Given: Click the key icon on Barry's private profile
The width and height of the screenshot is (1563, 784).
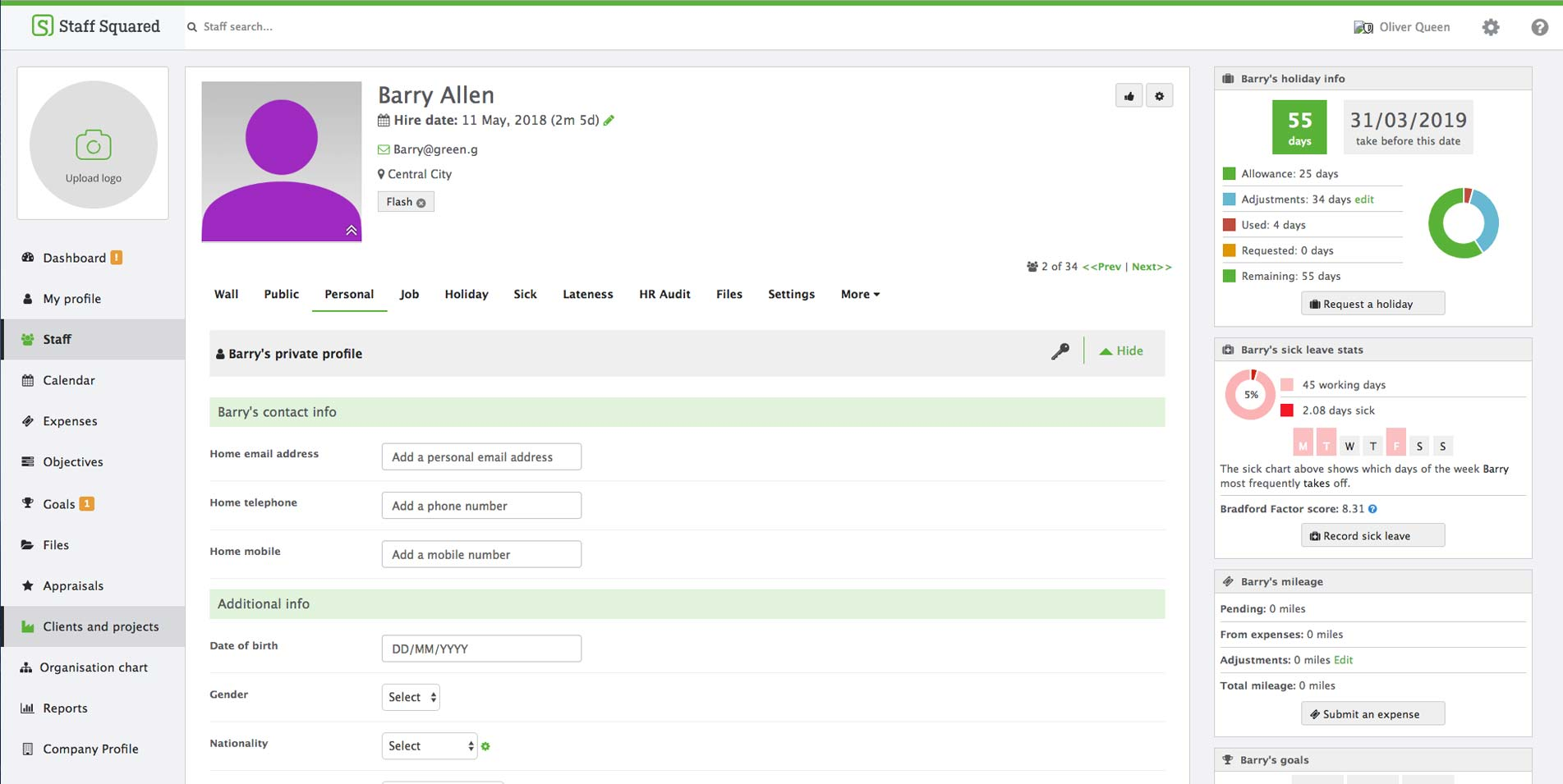Looking at the screenshot, I should click(x=1061, y=351).
